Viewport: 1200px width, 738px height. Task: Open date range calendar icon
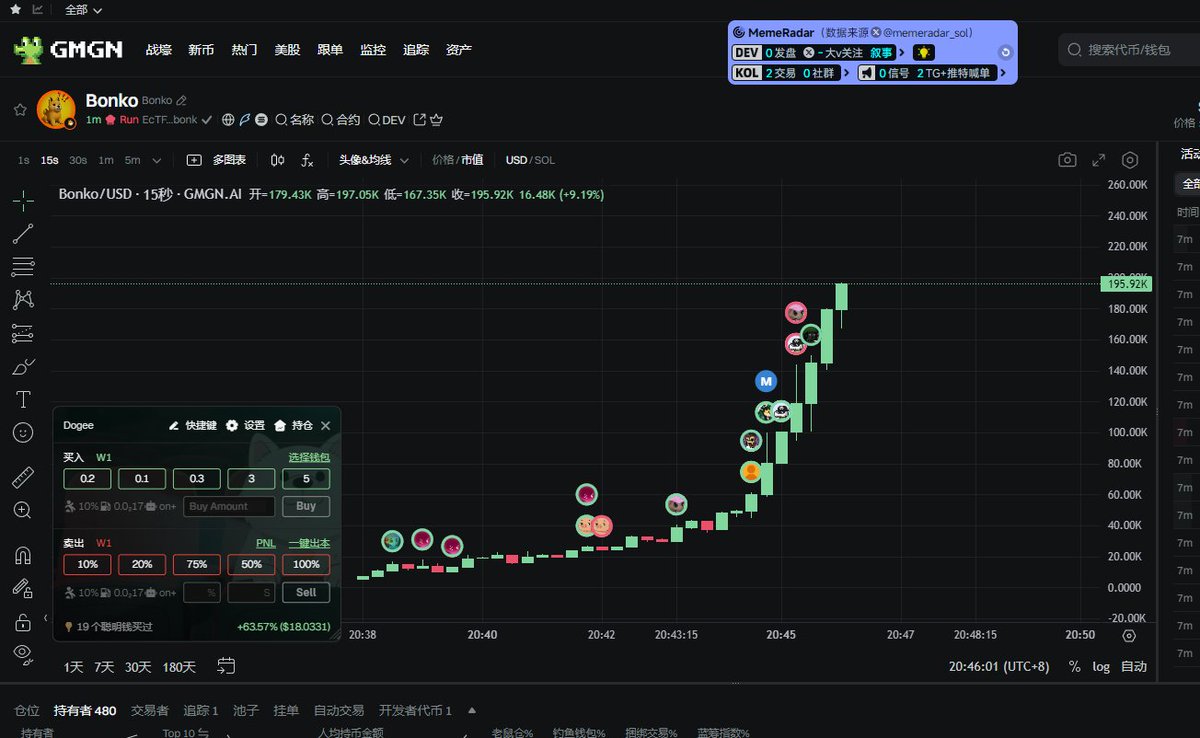[x=226, y=666]
